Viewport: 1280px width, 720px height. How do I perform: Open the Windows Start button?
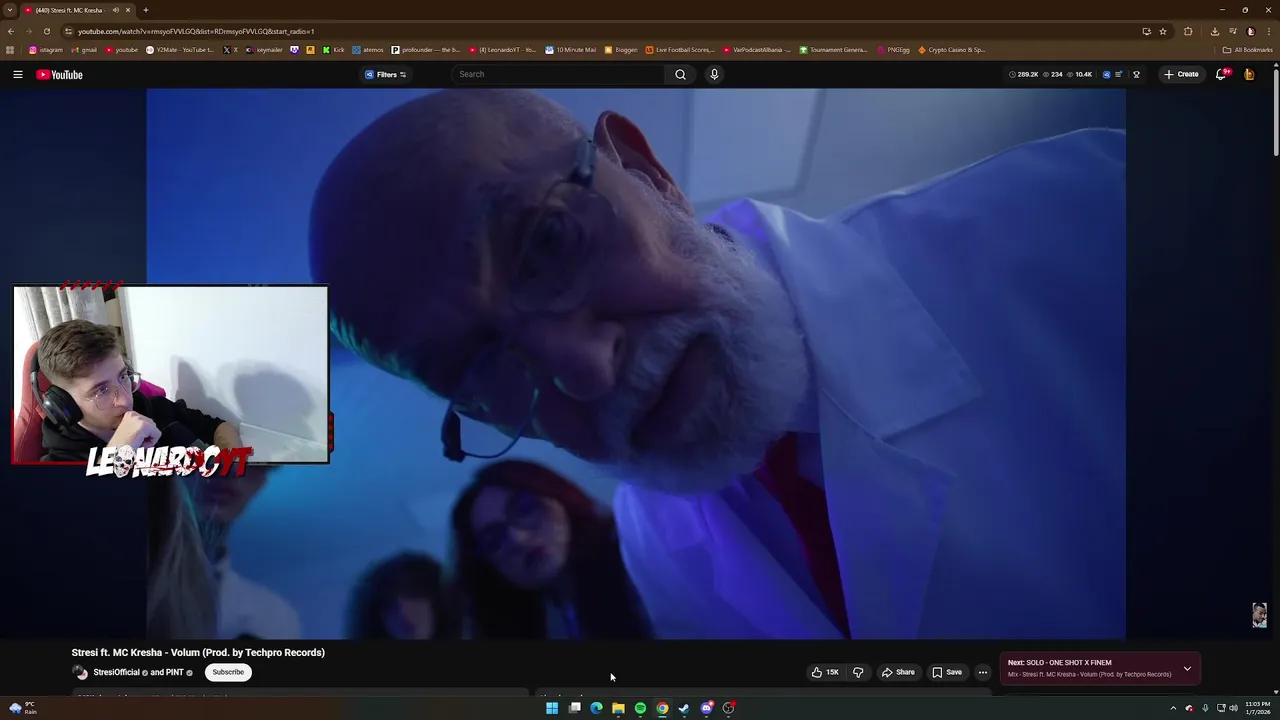552,708
